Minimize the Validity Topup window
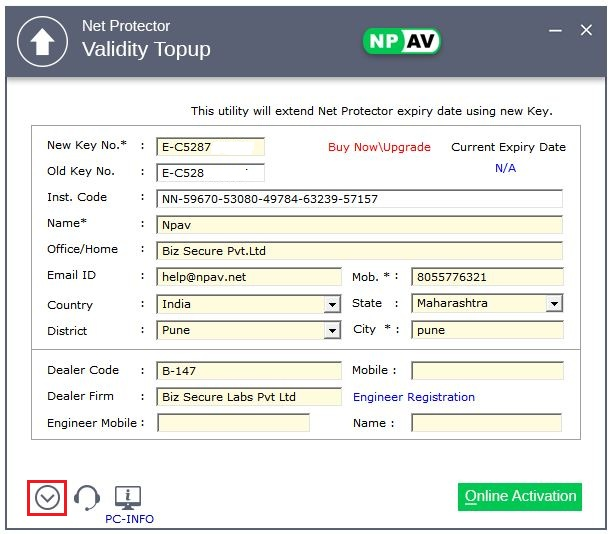 (555, 31)
